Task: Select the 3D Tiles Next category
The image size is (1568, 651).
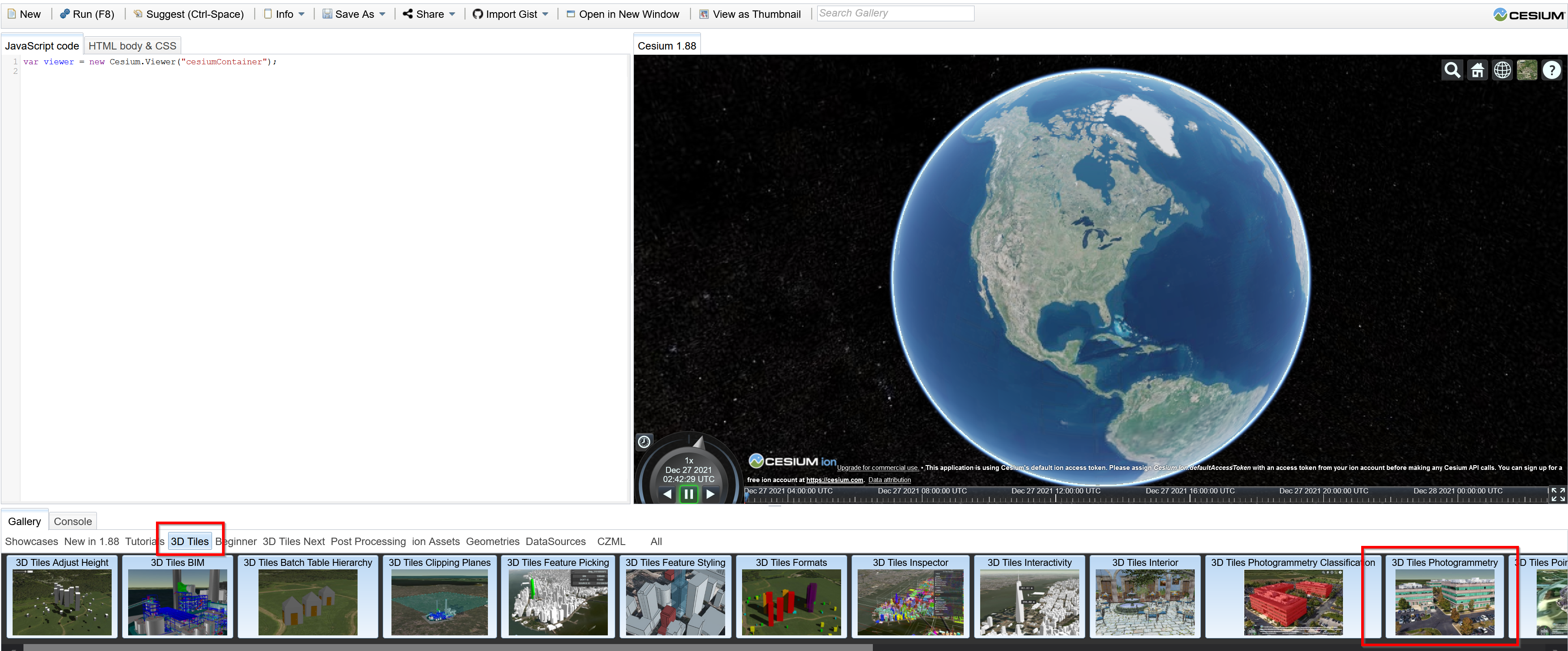Action: pyautogui.click(x=293, y=542)
